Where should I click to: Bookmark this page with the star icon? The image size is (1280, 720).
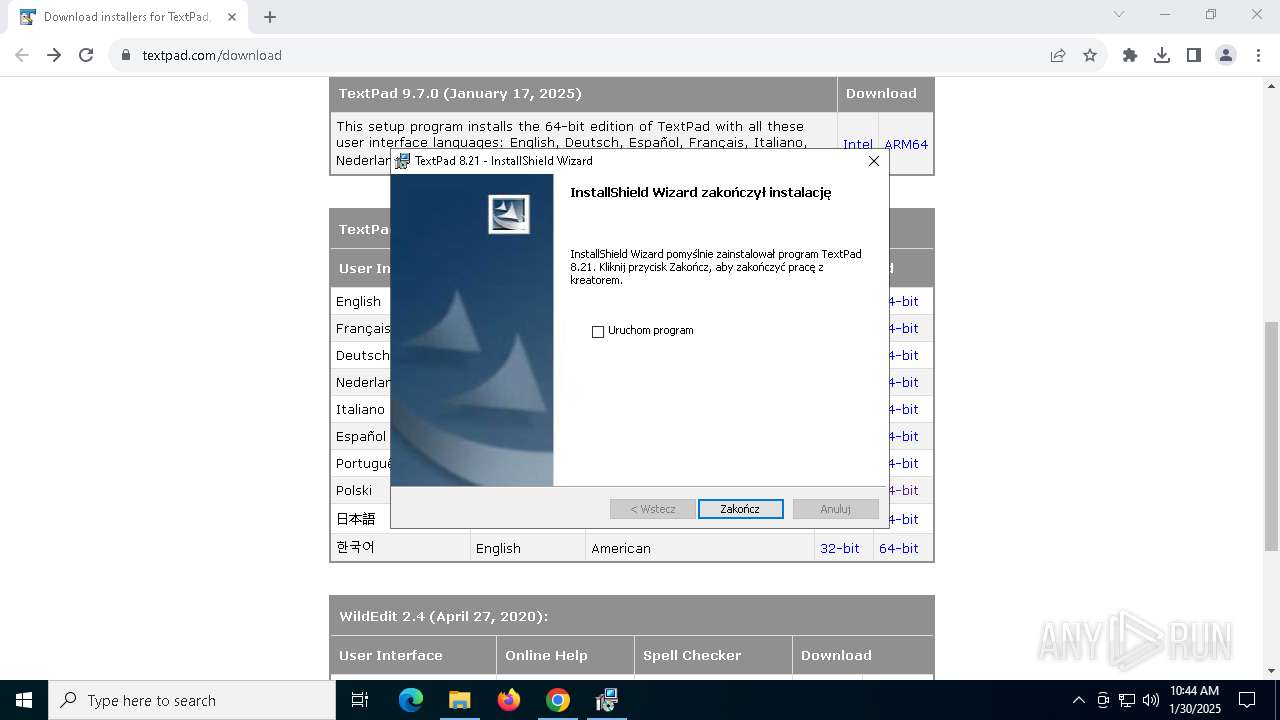pos(1090,55)
